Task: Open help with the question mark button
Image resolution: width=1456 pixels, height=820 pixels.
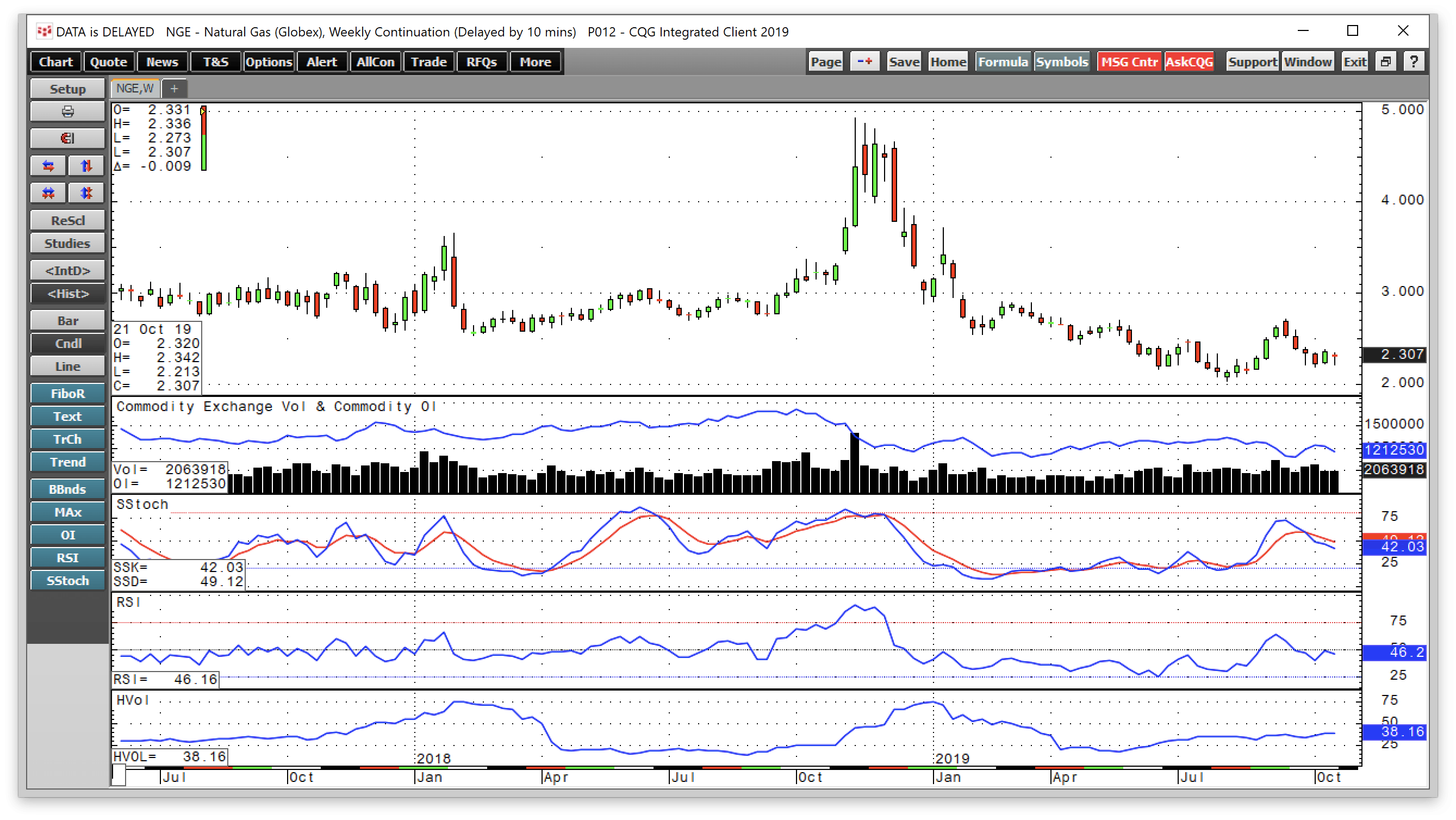Action: [1413, 61]
